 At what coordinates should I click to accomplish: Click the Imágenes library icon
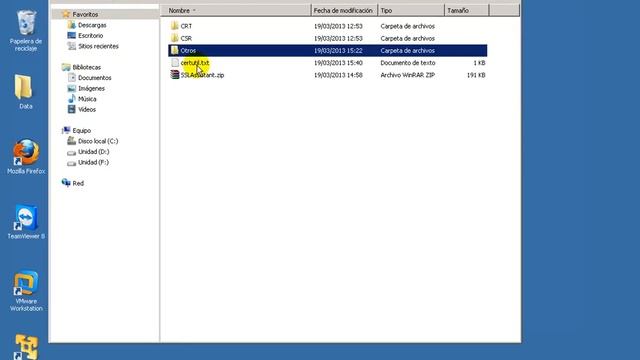72,88
